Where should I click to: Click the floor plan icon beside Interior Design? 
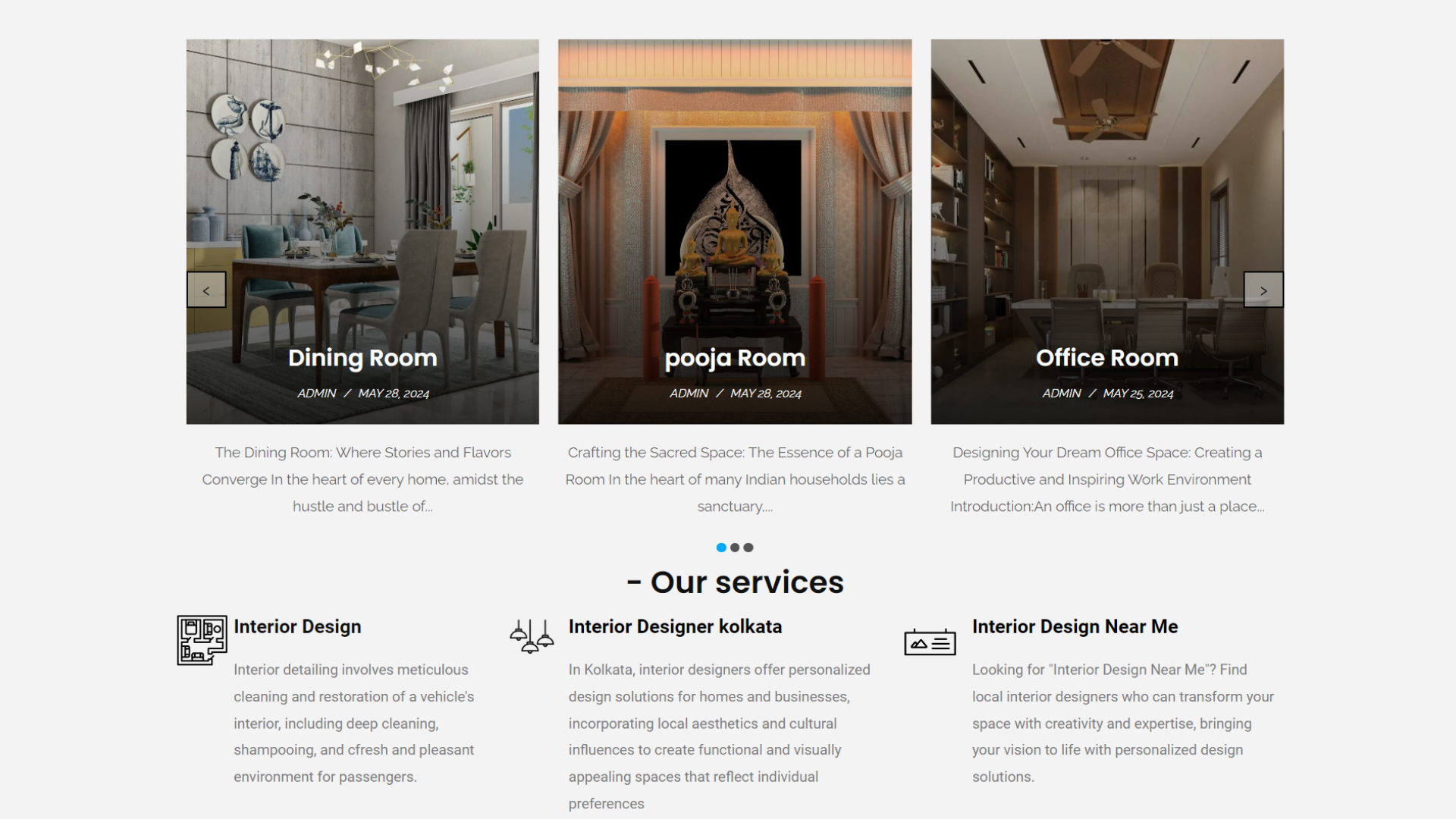[x=202, y=641]
